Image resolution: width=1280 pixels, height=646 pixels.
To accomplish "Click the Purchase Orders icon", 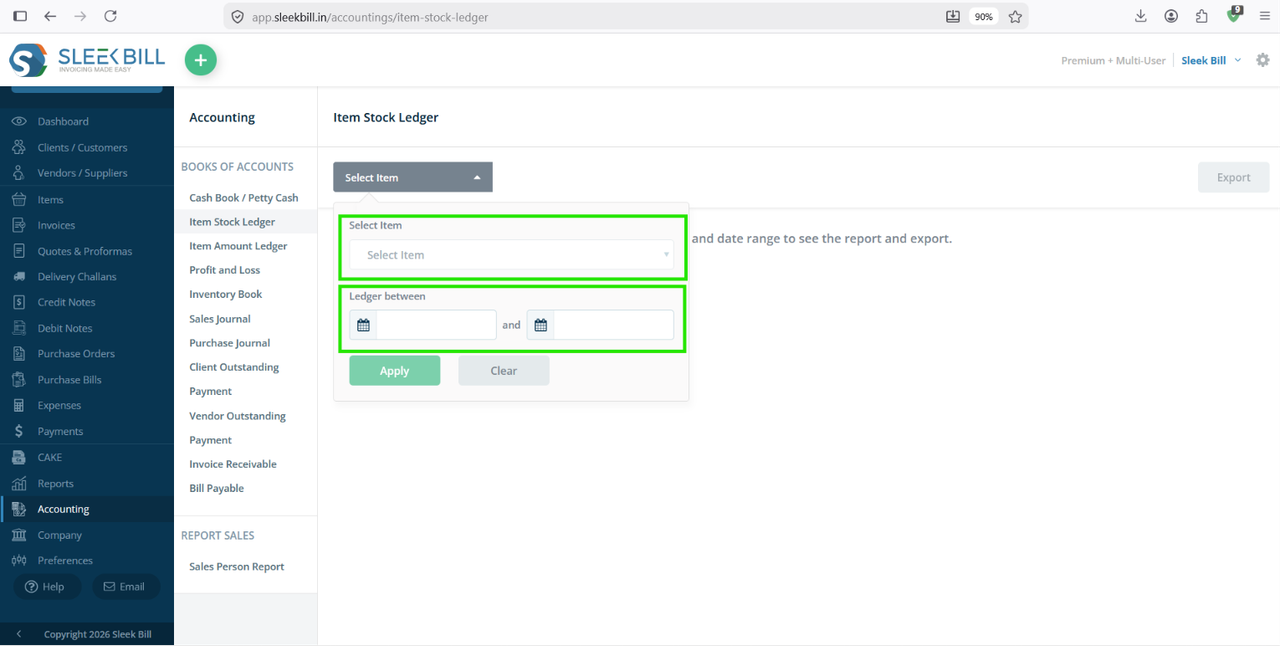I will (x=18, y=353).
